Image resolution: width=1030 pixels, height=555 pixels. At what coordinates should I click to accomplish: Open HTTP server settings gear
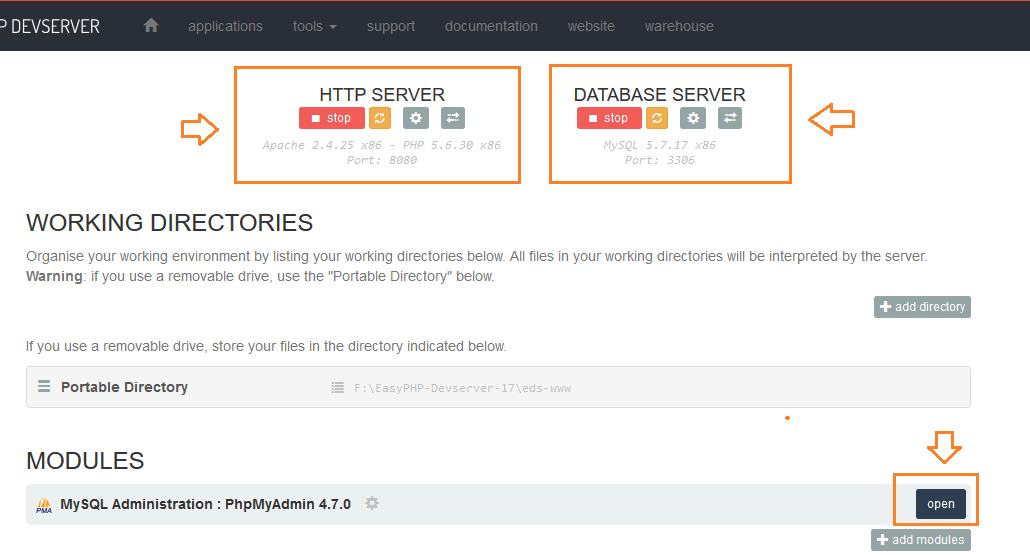[x=416, y=118]
